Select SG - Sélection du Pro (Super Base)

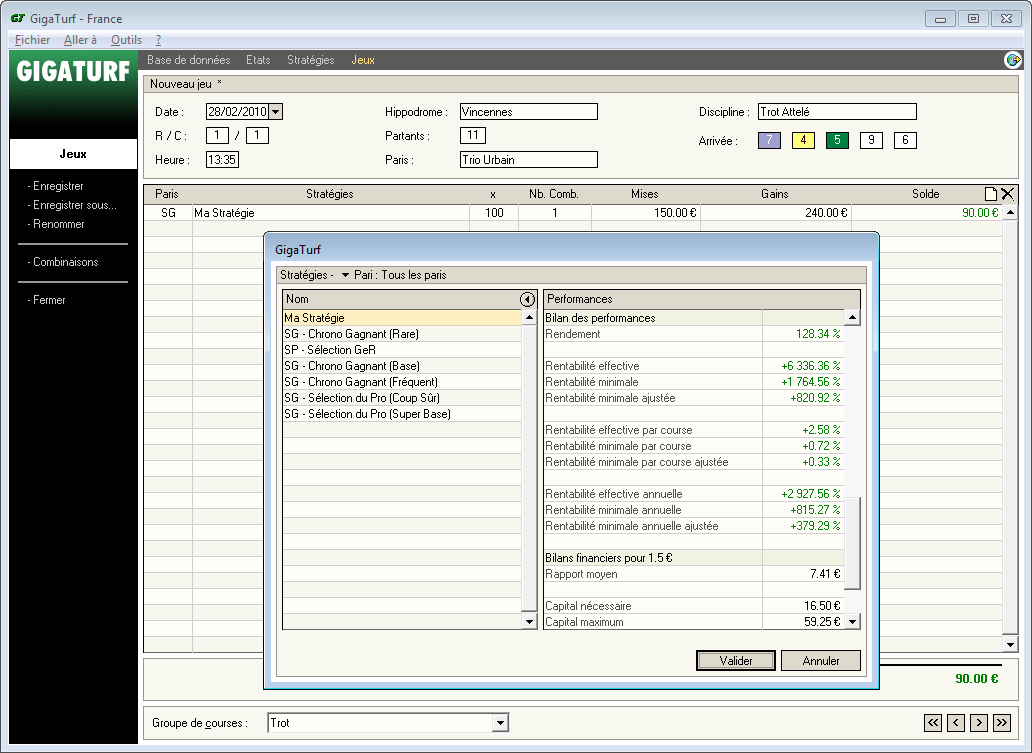(402, 414)
